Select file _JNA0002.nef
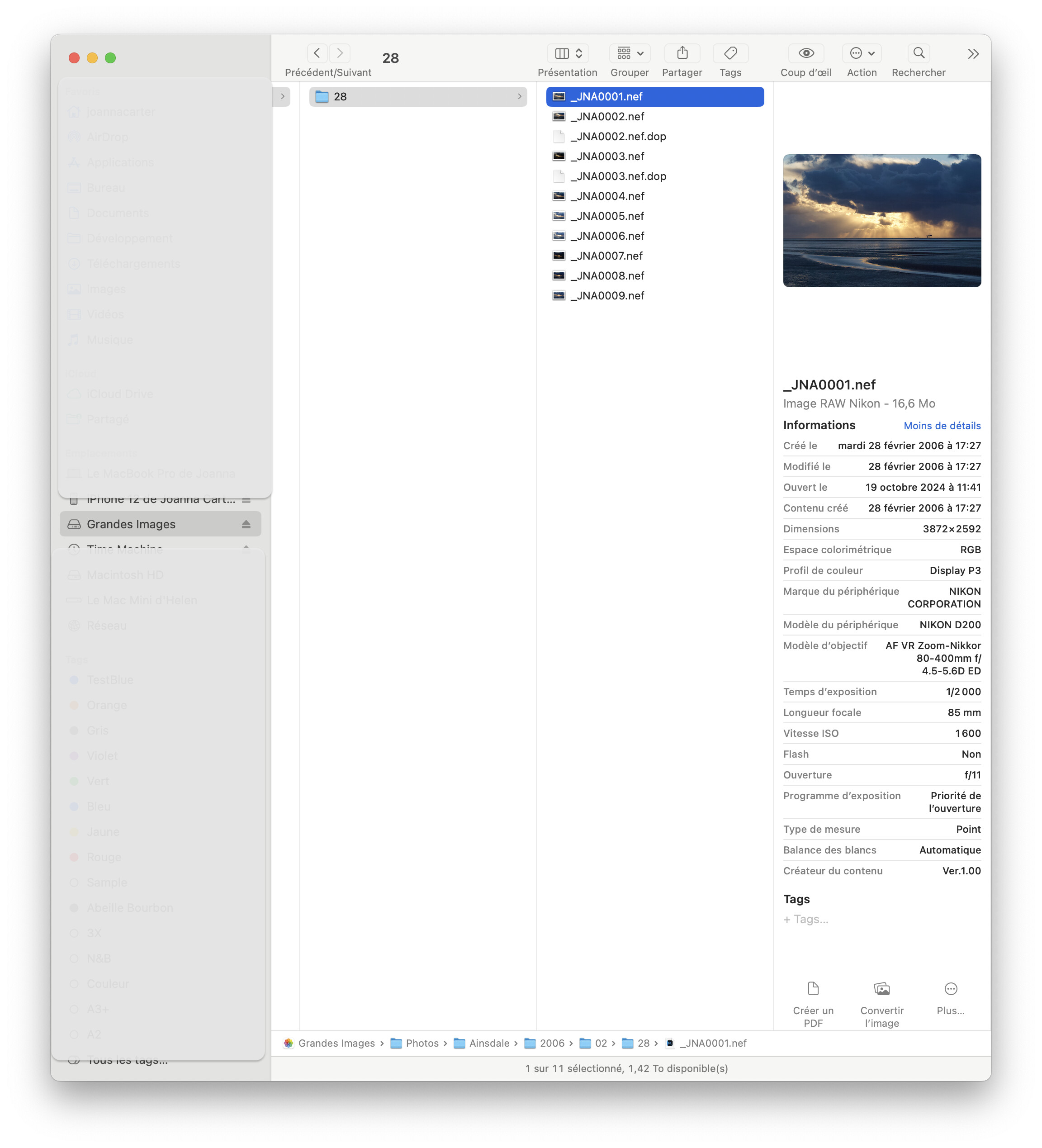Viewport: 1042px width, 1148px height. [x=655, y=117]
